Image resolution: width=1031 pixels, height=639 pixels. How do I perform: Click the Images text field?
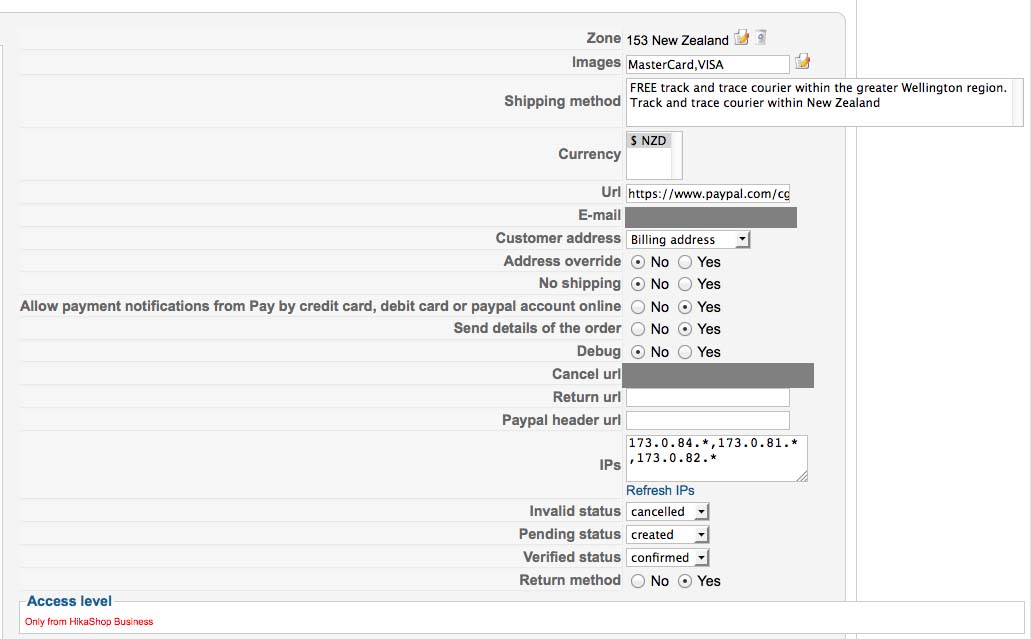tap(707, 64)
